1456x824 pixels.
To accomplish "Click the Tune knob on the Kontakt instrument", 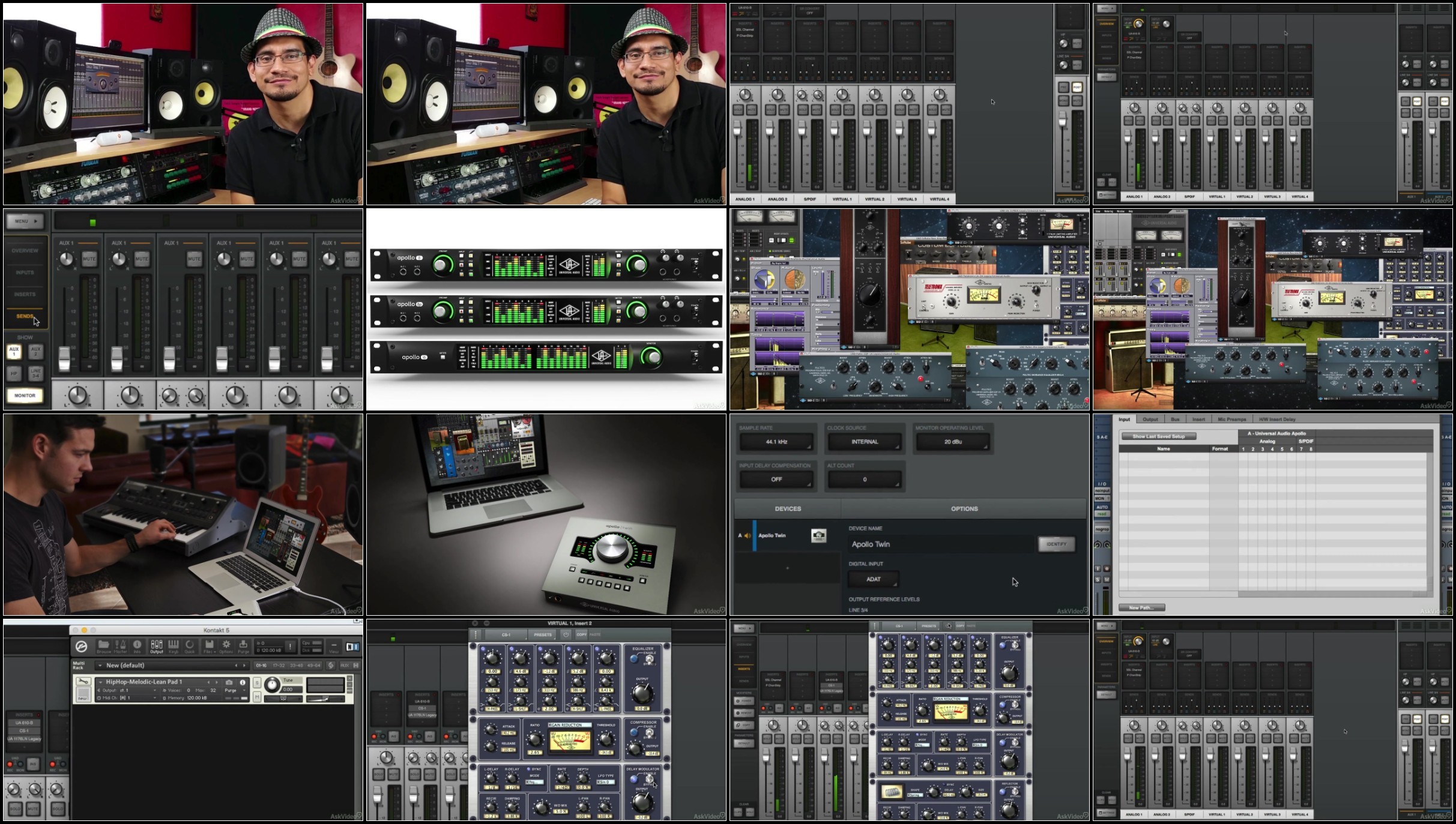I will (x=272, y=685).
